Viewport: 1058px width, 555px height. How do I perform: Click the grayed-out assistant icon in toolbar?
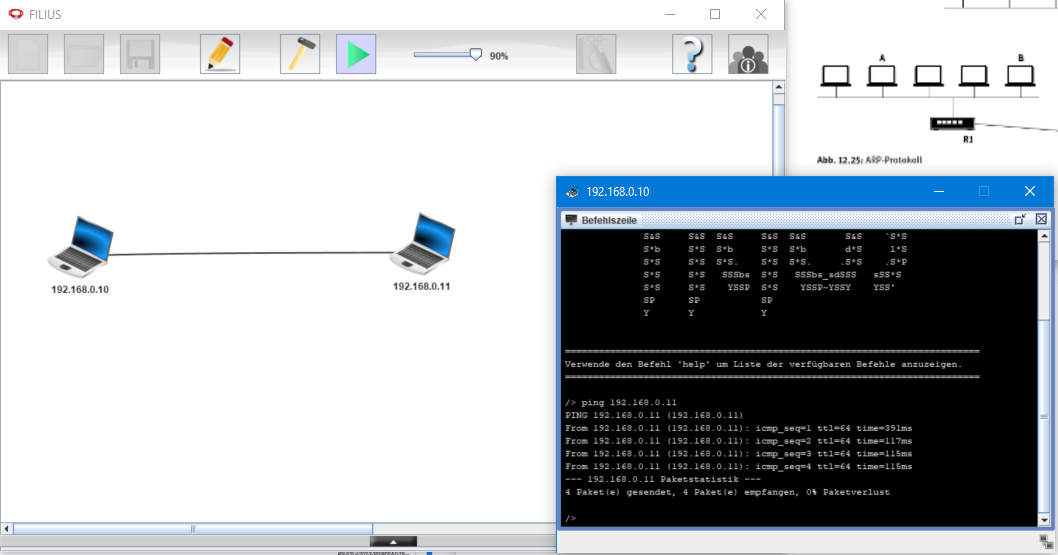[596, 54]
